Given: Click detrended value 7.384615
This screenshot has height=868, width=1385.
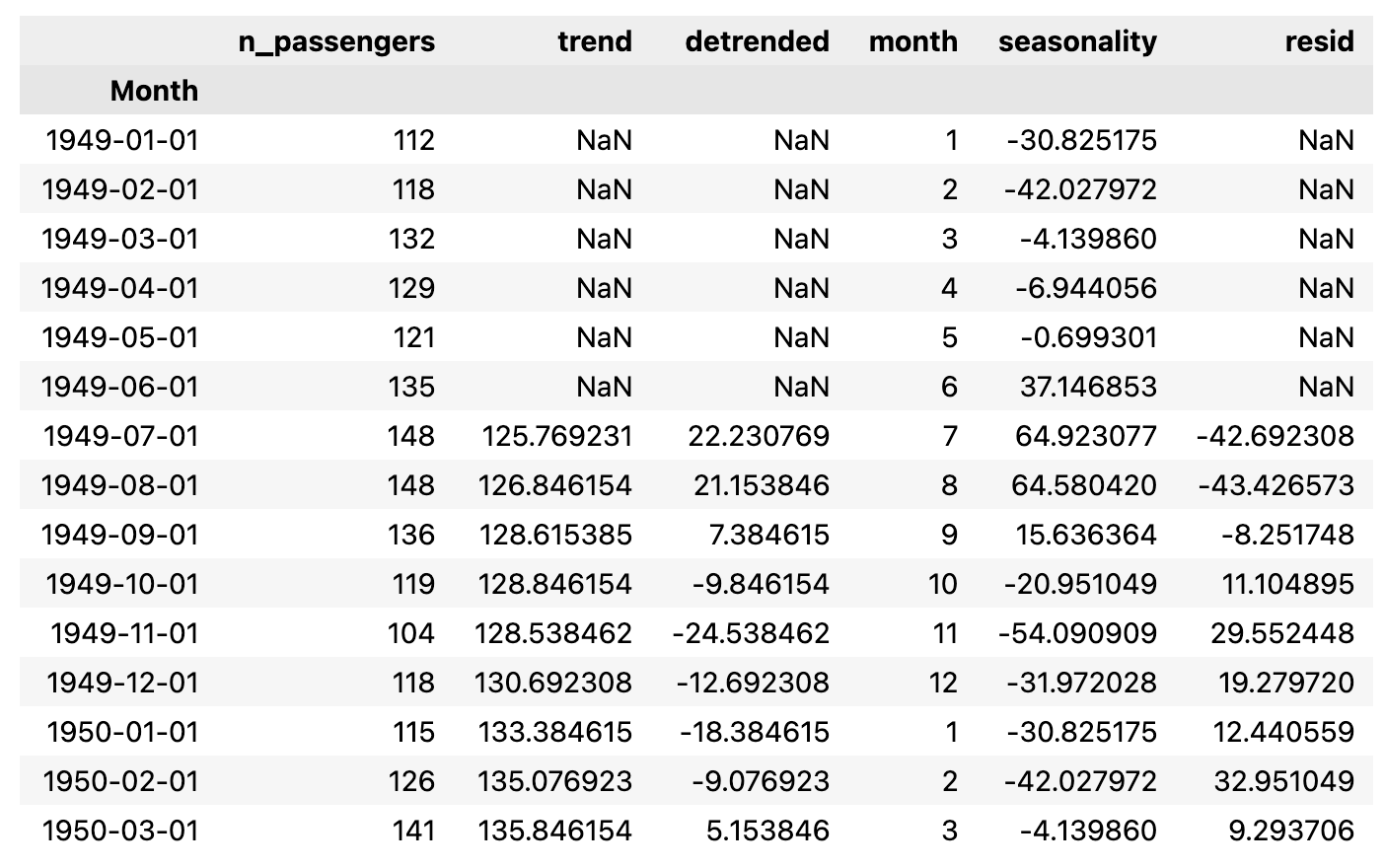Looking at the screenshot, I should (768, 535).
